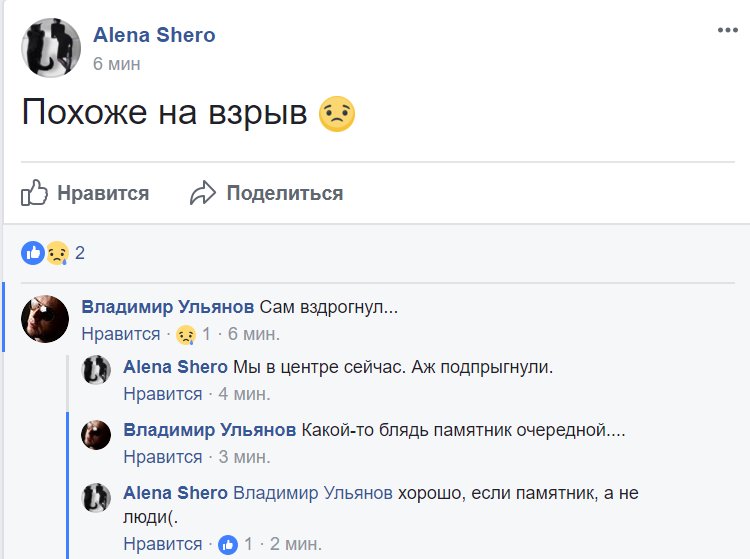Click the like reaction icon on the last reply
Screen dimensions: 750x559
228,544
